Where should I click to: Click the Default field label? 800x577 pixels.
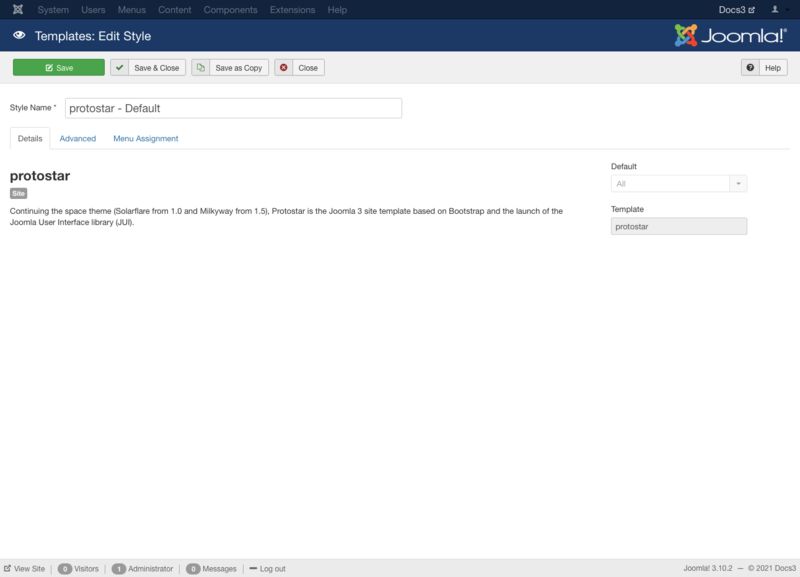coord(623,166)
